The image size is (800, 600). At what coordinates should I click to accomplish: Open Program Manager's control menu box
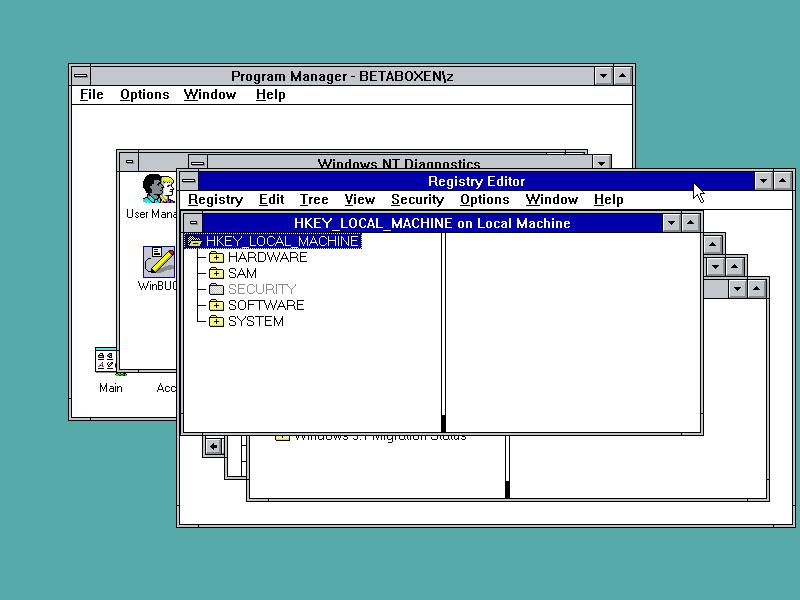point(81,76)
